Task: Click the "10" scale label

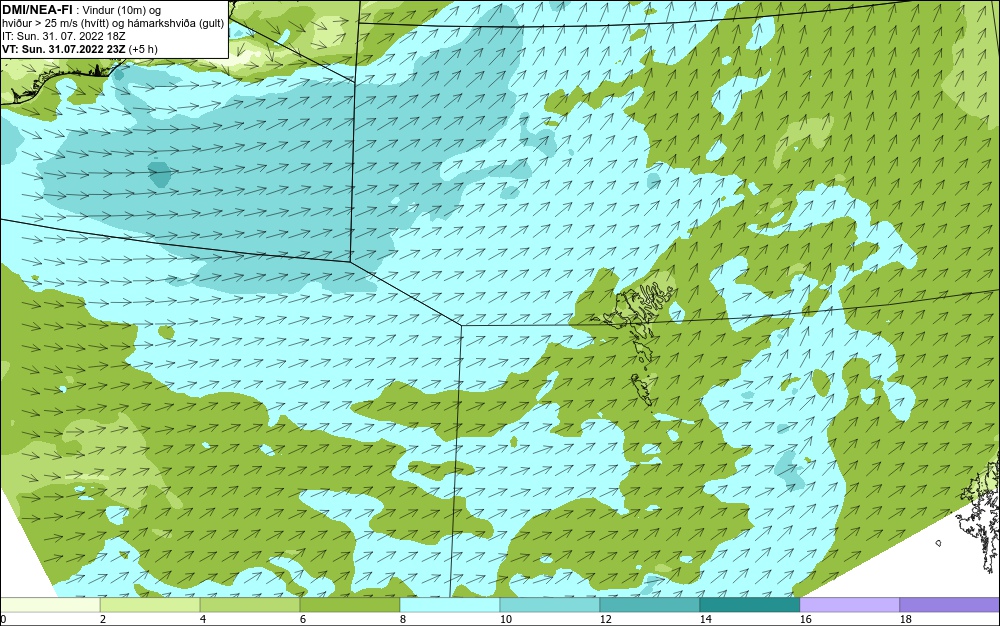Action: (x=506, y=619)
